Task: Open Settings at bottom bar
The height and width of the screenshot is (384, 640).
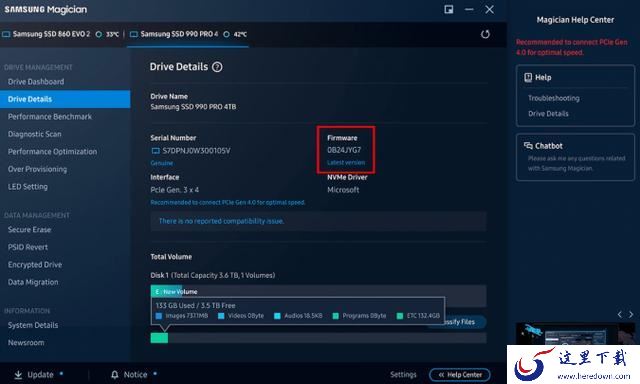Action: (x=403, y=375)
